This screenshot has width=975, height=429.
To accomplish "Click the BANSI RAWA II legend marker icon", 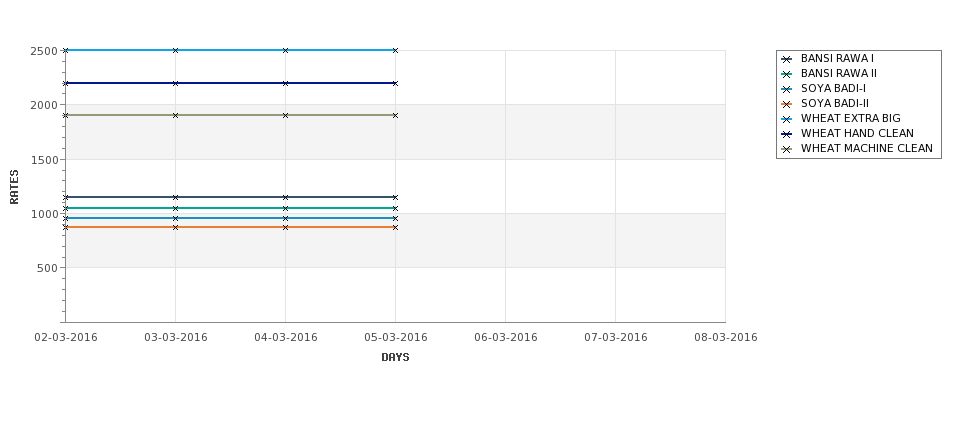I will pyautogui.click(x=787, y=74).
